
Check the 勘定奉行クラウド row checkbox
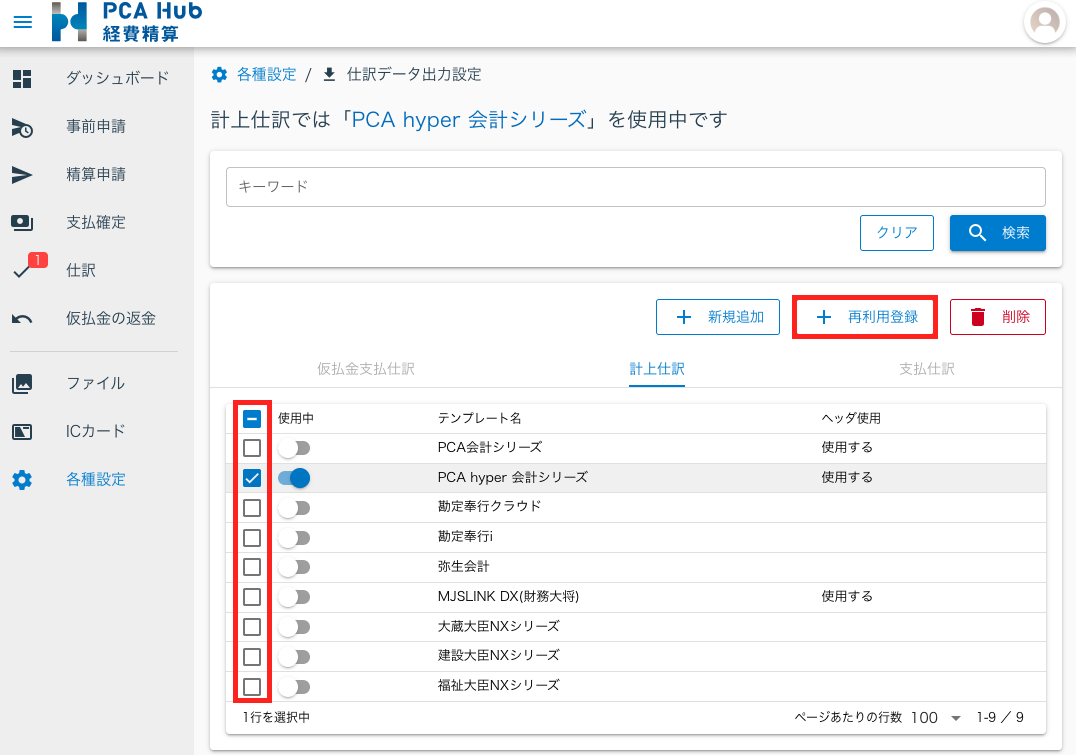(252, 508)
